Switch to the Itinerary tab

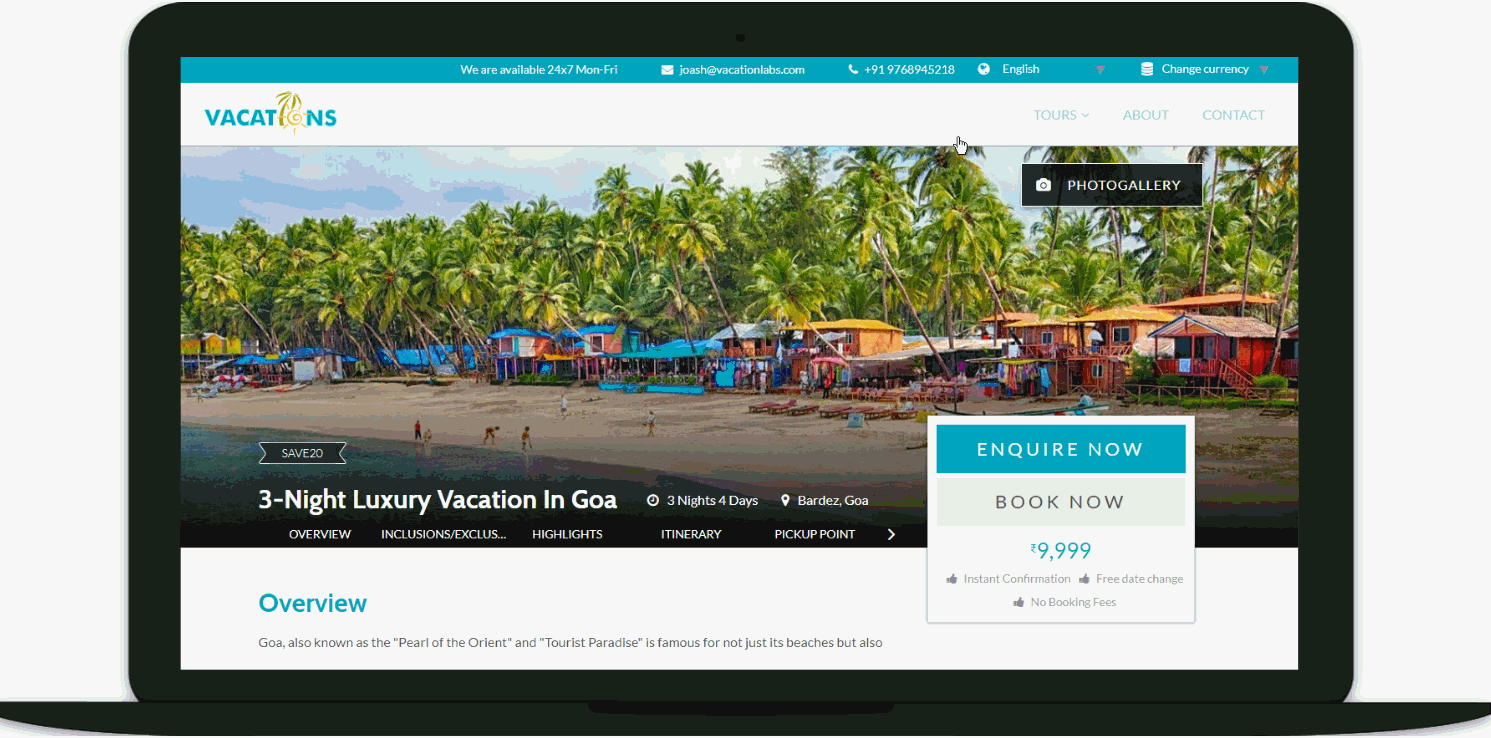[x=691, y=534]
